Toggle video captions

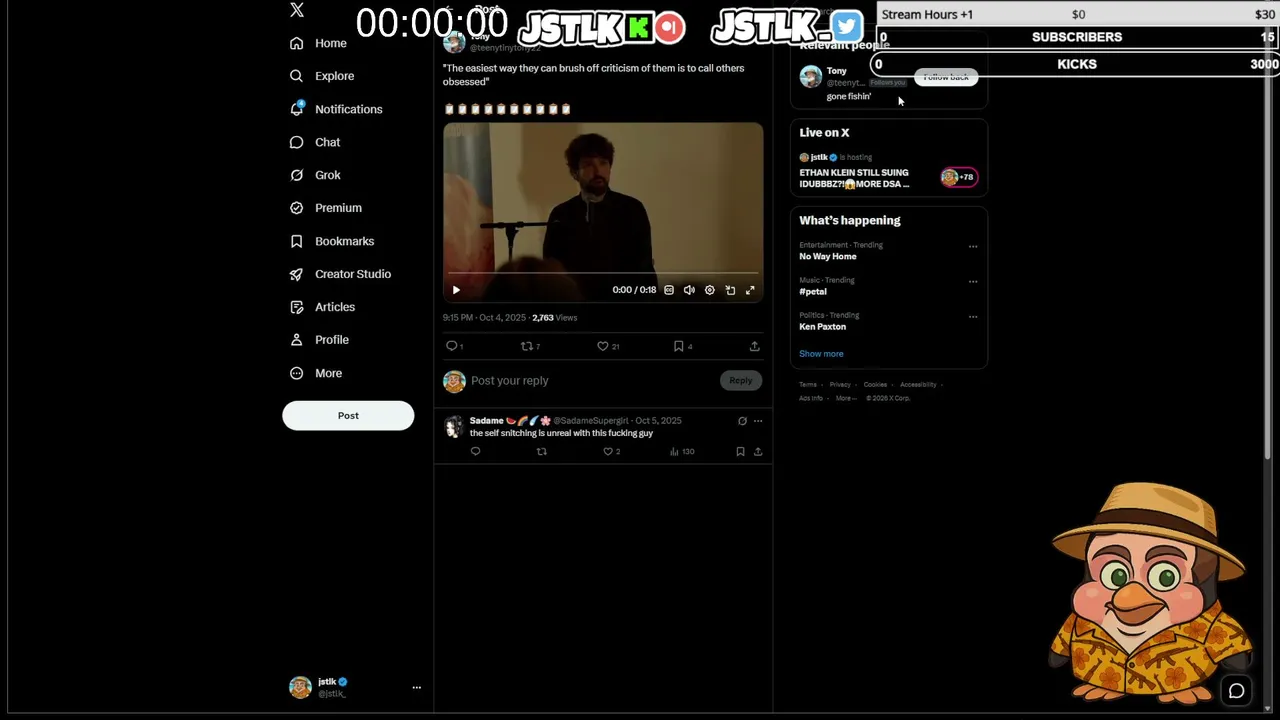[x=669, y=290]
